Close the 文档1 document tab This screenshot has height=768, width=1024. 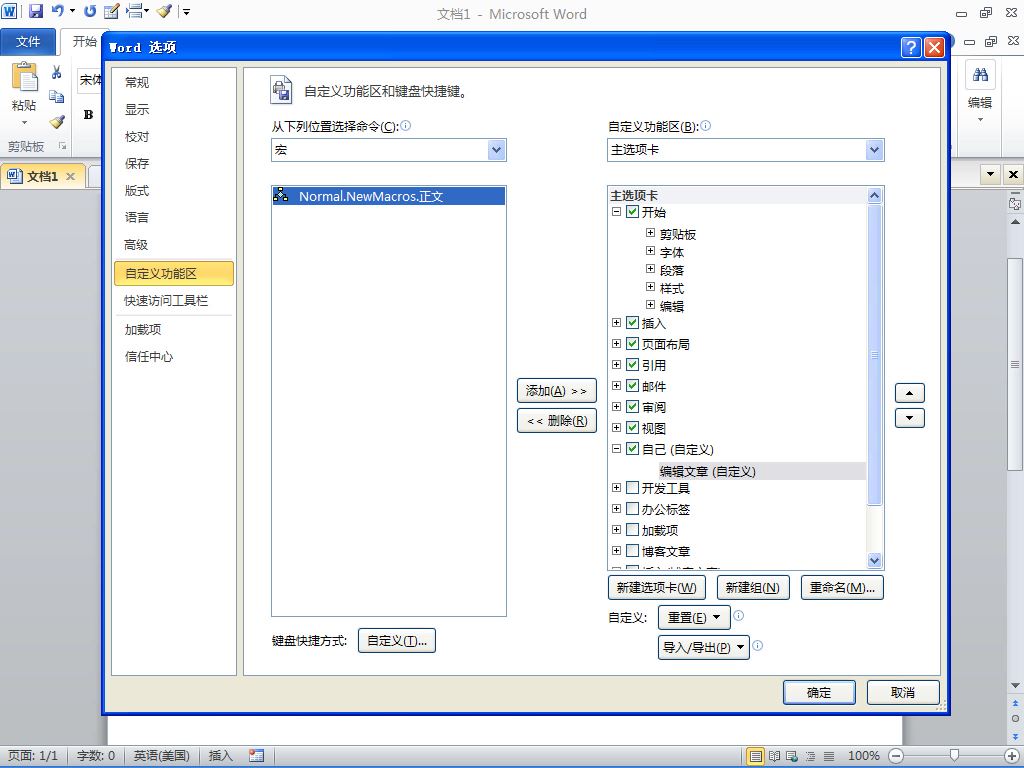point(71,176)
